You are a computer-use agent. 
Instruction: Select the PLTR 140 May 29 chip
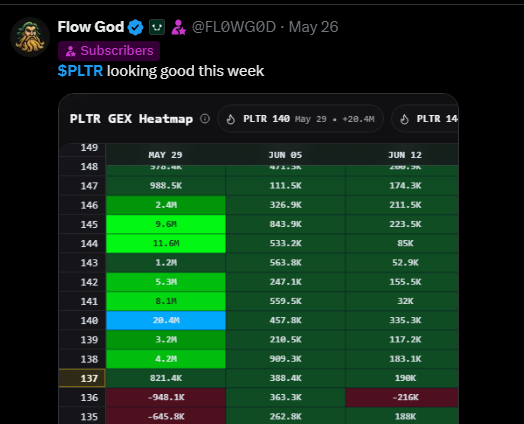(x=300, y=119)
